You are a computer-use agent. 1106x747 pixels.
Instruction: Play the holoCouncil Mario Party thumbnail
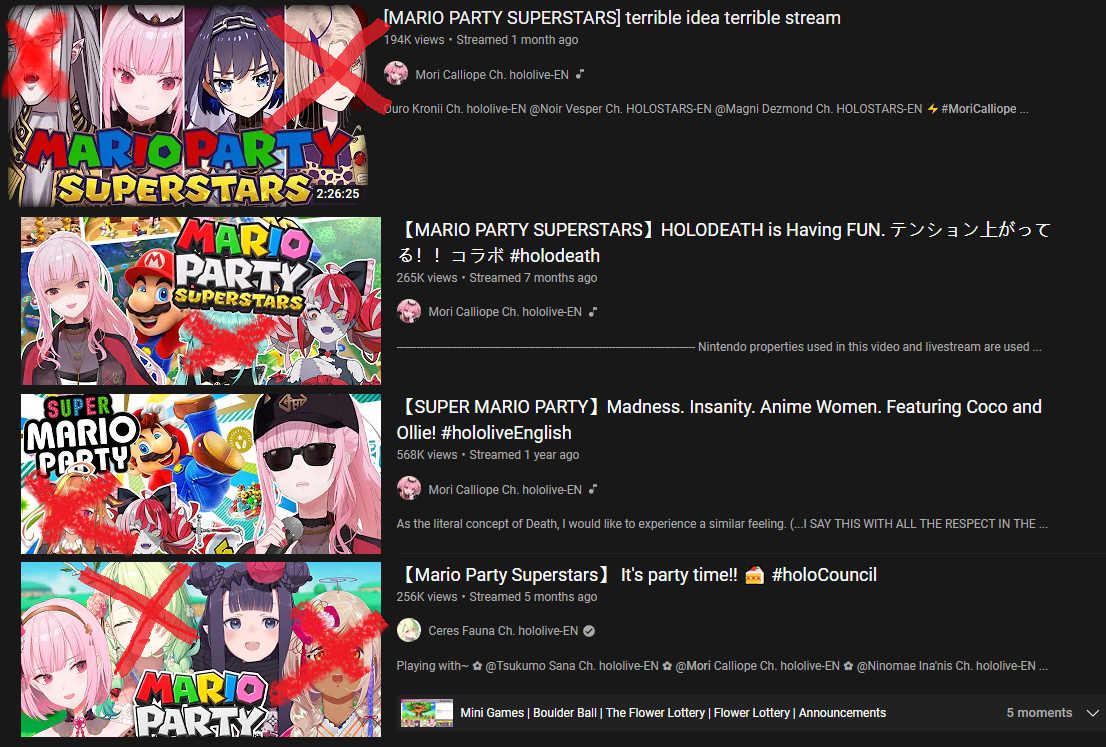click(201, 650)
